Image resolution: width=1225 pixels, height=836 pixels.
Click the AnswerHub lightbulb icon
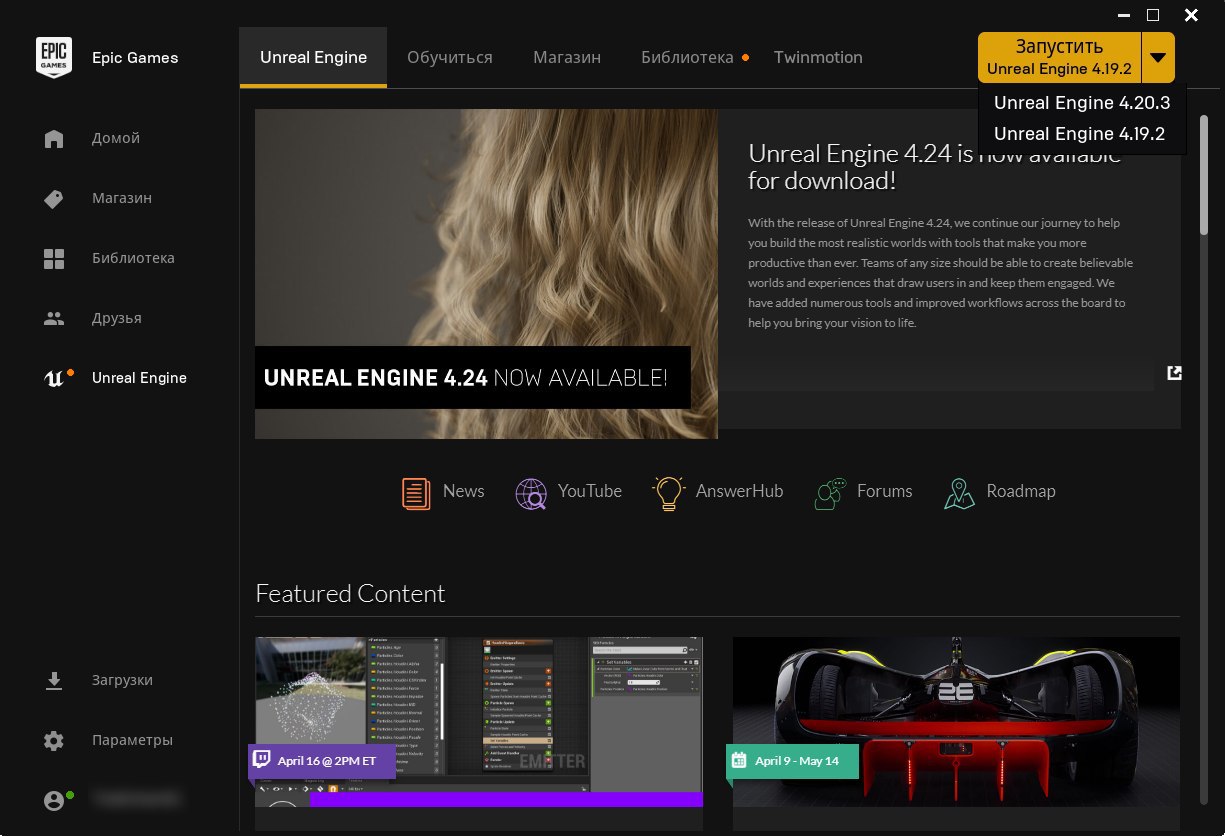[668, 492]
